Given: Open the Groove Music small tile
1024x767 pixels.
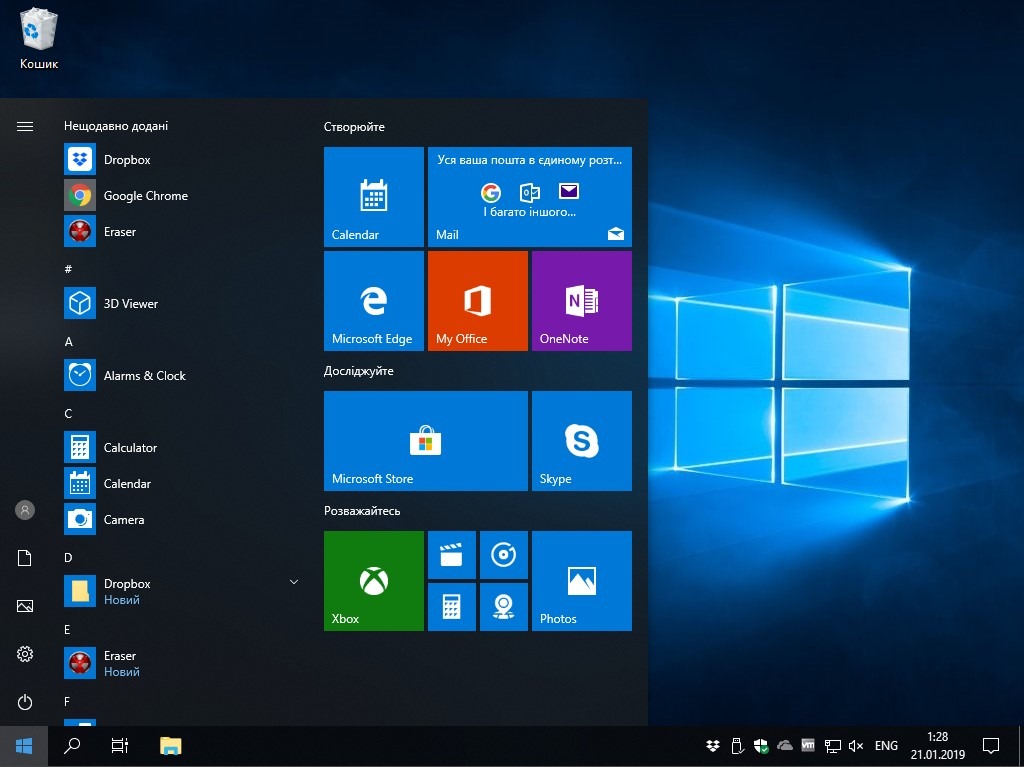Looking at the screenshot, I should coord(504,555).
